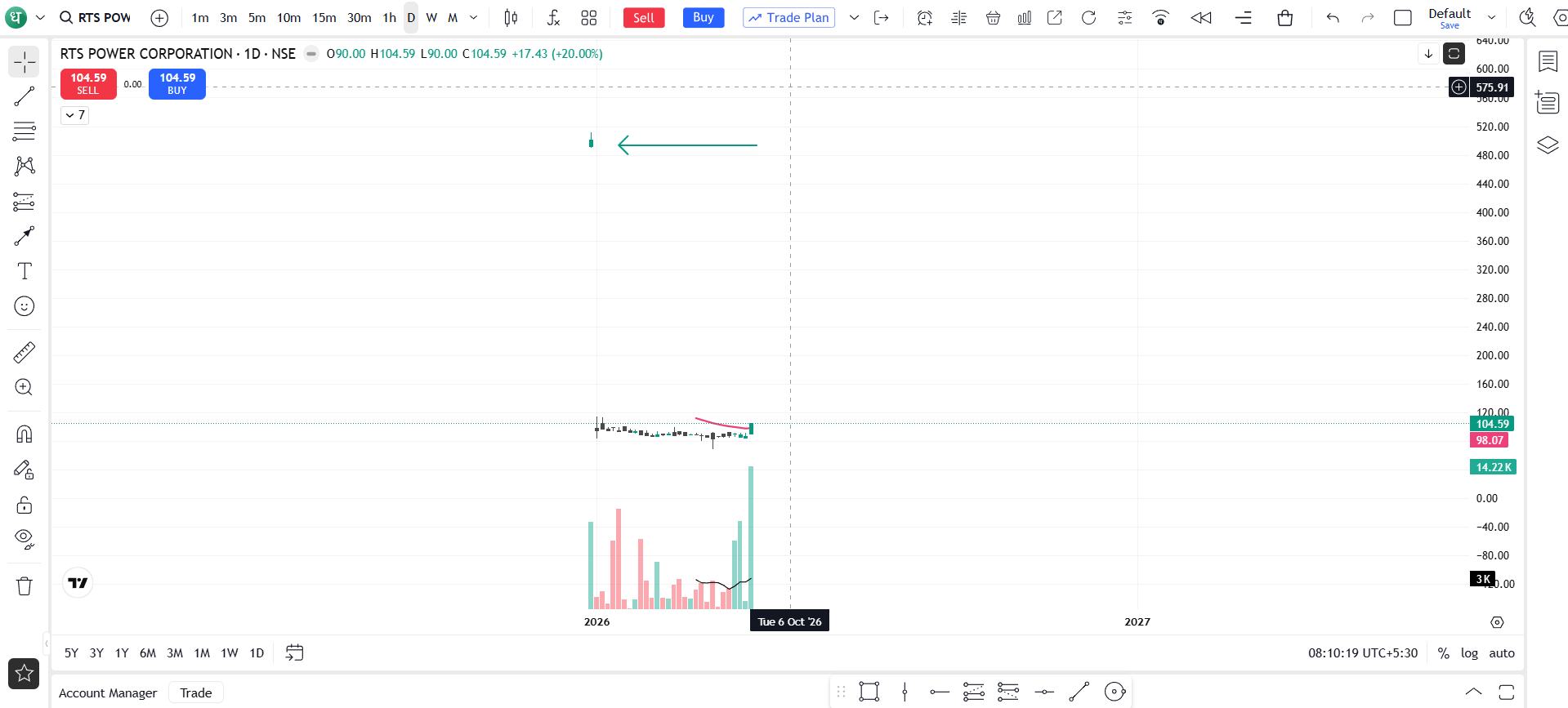Open the watchlist panel in right sidebar

1548,62
